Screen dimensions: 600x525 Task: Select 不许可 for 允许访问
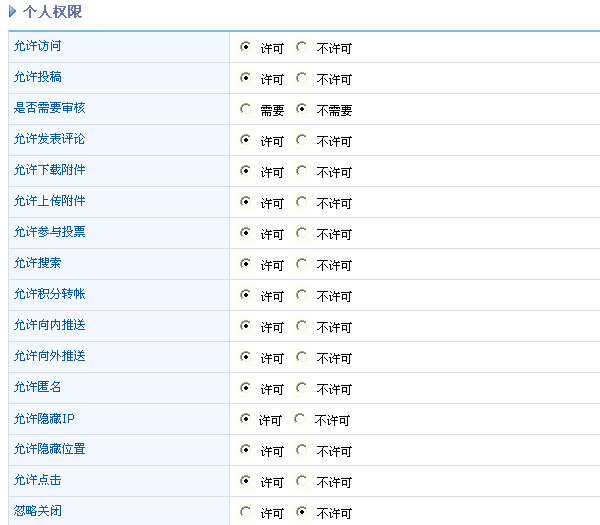tap(301, 47)
